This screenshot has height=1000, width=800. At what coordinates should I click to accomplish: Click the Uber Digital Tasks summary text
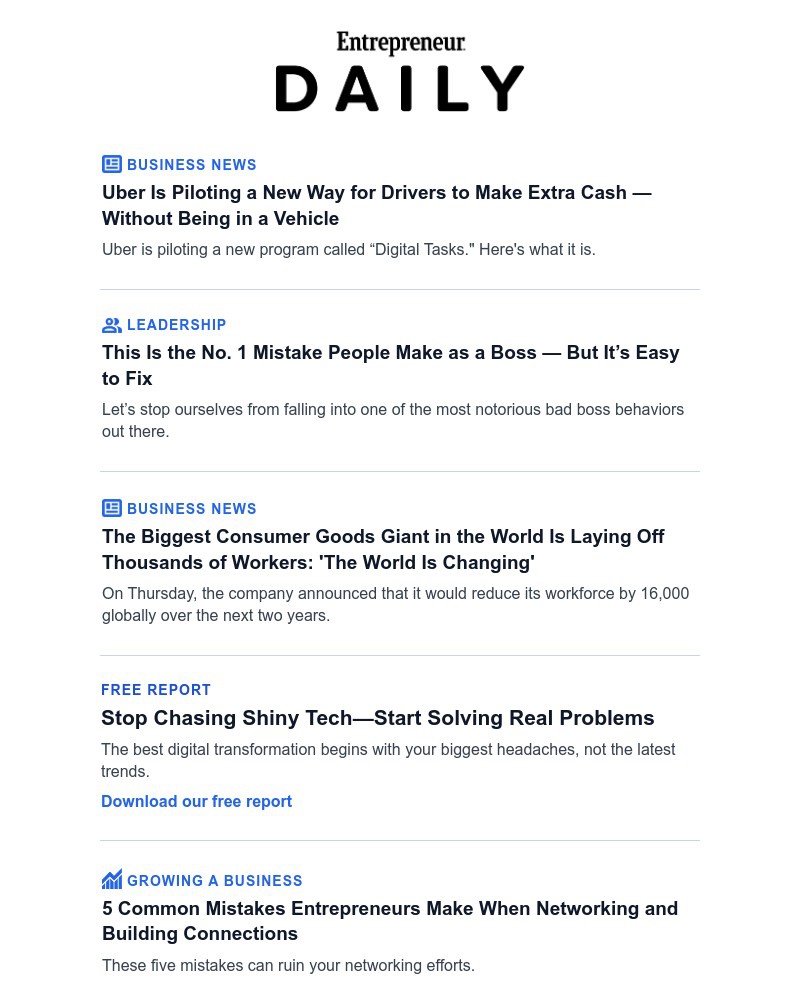coord(348,249)
